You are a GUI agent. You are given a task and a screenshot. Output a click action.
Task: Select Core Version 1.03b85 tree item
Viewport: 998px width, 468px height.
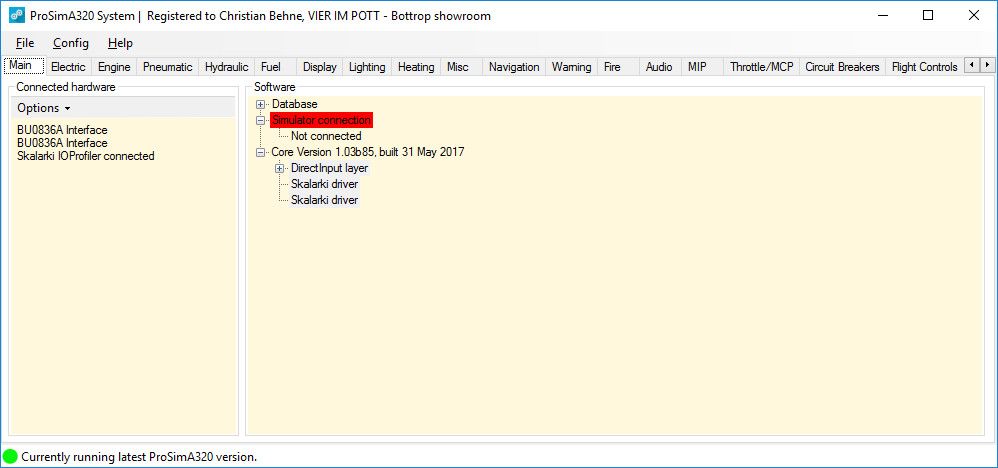coord(368,152)
